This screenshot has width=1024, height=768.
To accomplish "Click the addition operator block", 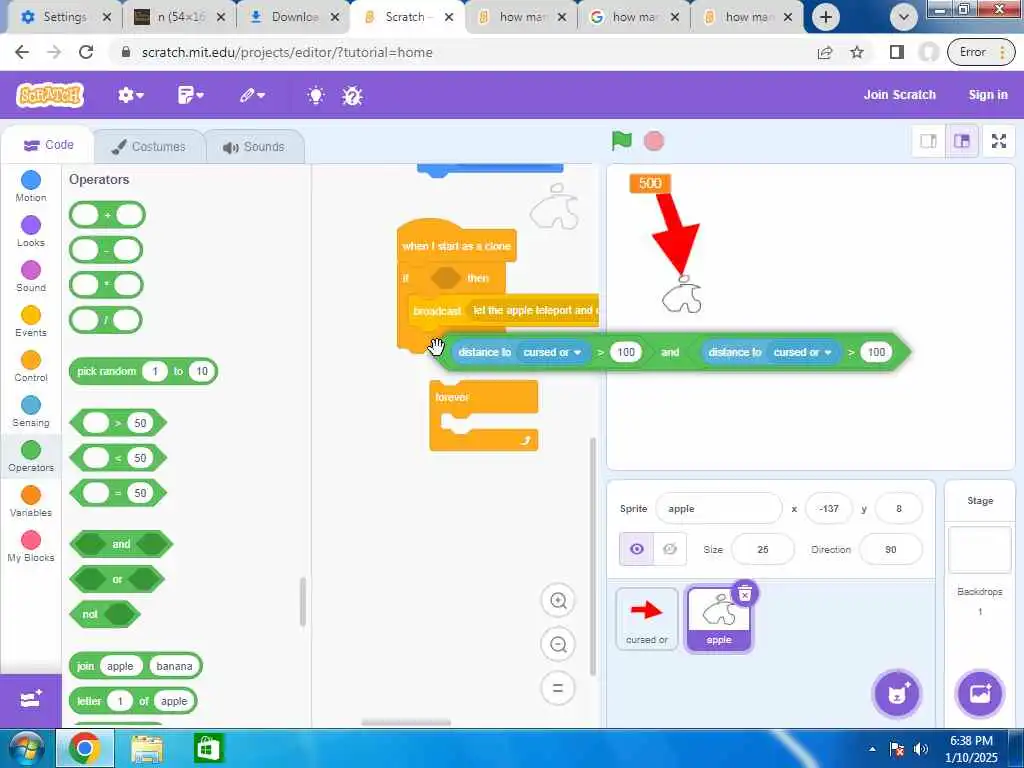I will [x=107, y=215].
